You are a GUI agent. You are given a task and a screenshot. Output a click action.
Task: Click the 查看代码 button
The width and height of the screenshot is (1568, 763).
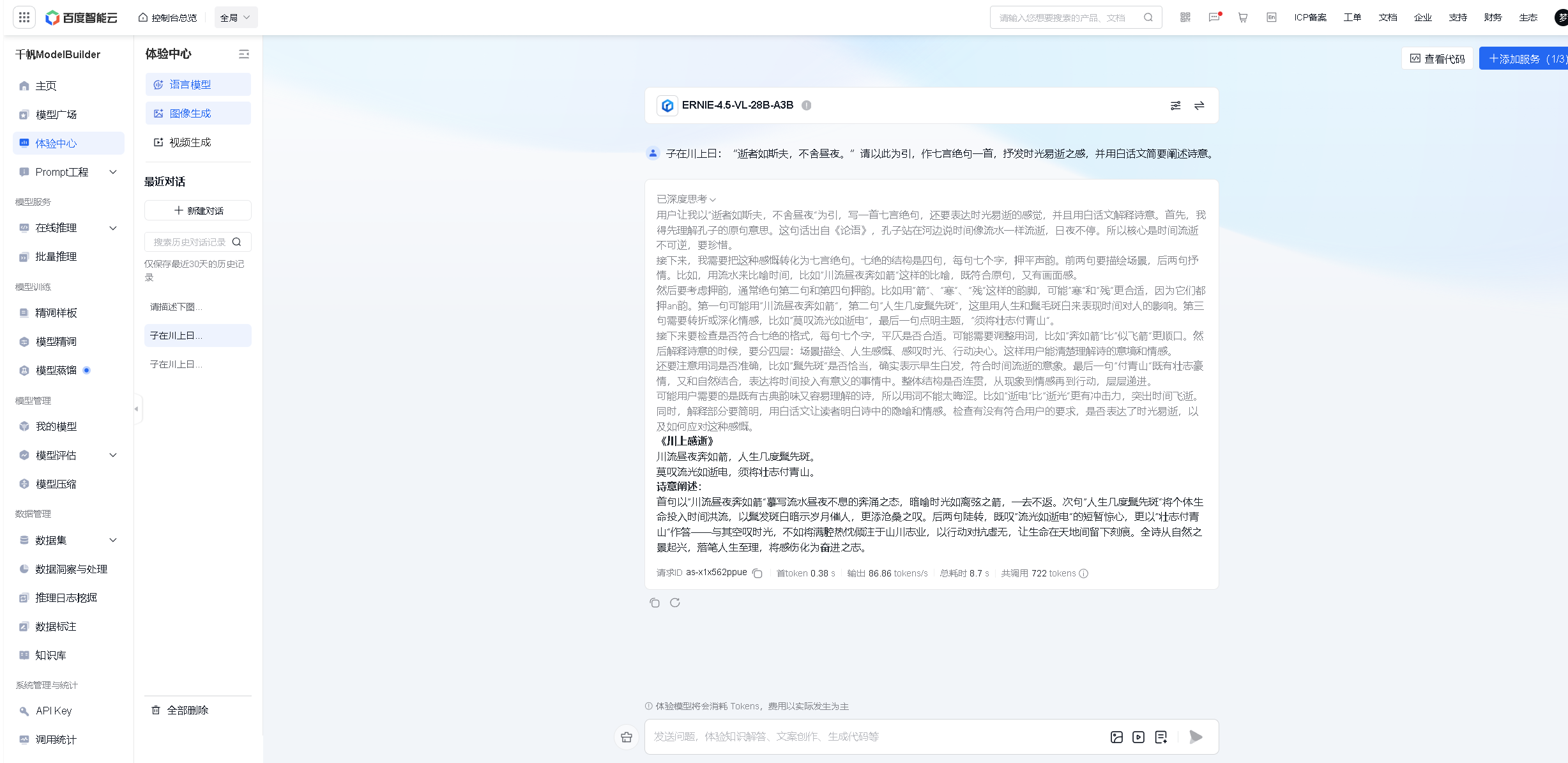pos(1437,59)
